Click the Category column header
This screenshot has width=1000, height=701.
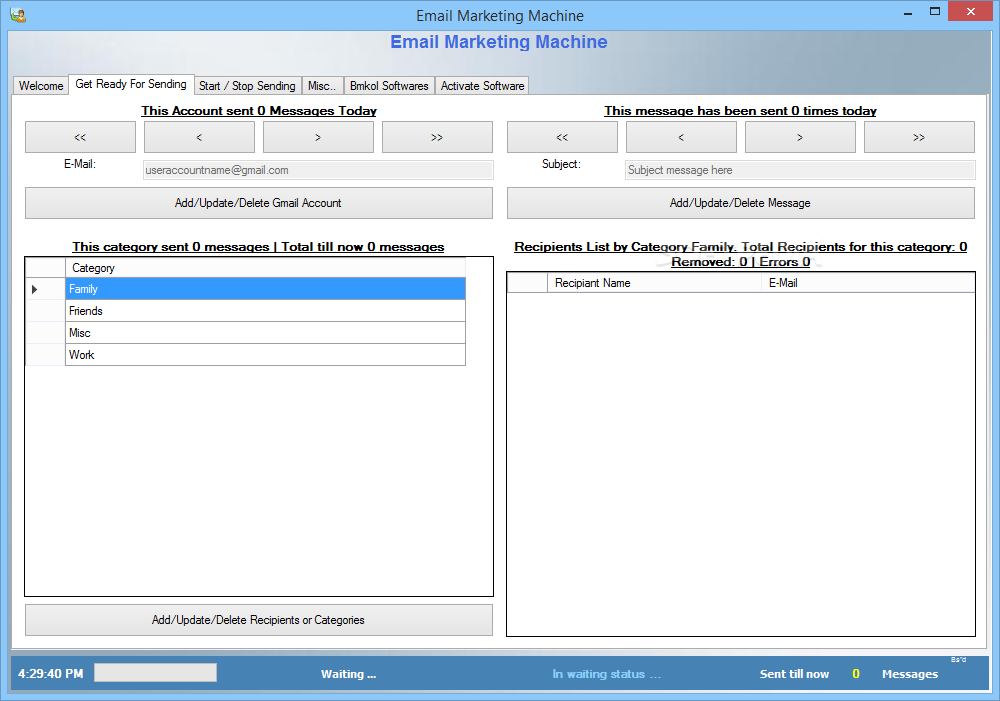click(265, 268)
